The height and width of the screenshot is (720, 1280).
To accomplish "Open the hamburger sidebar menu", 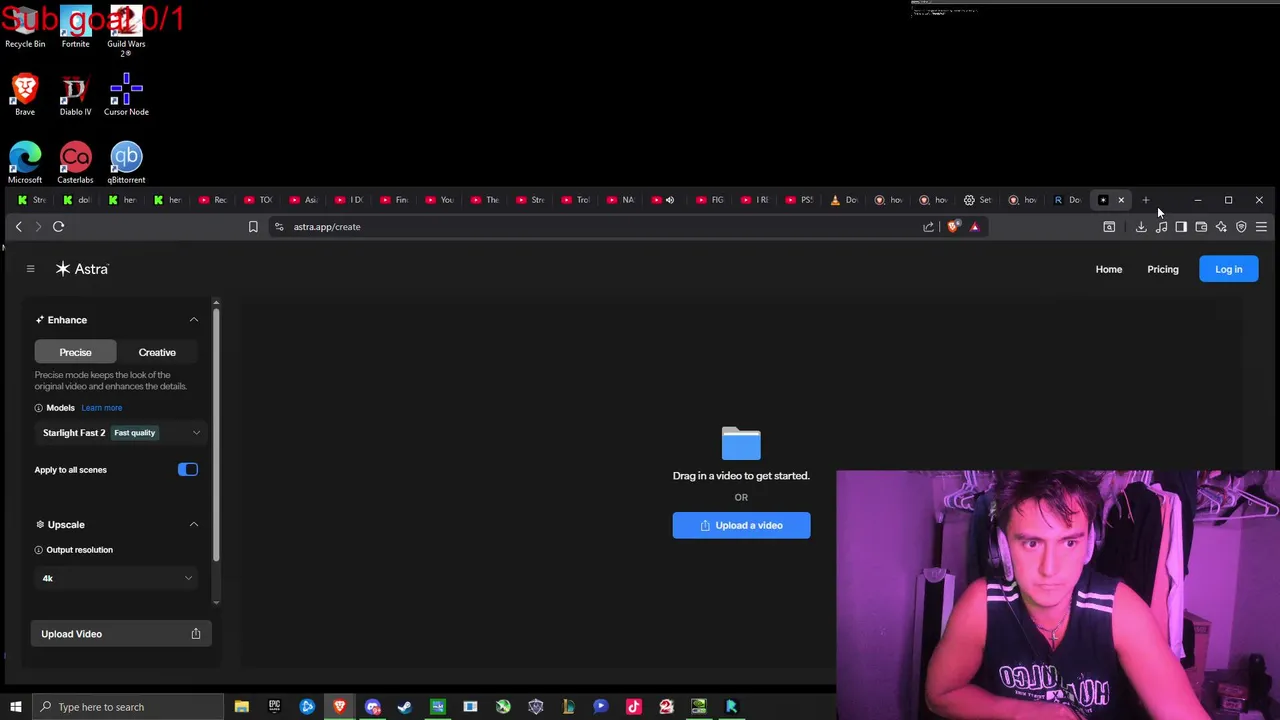I will point(30,269).
